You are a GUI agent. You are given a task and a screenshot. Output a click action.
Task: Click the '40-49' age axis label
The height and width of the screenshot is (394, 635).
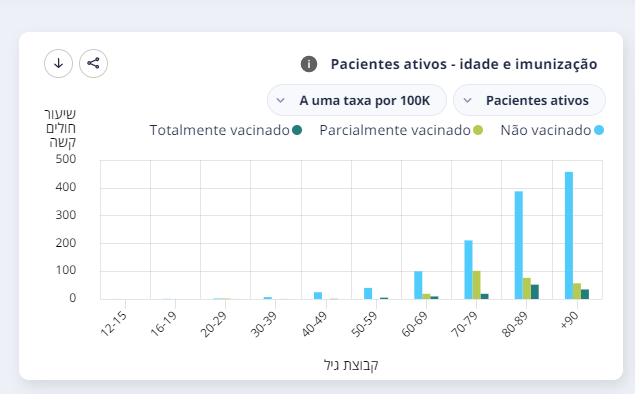(315, 325)
